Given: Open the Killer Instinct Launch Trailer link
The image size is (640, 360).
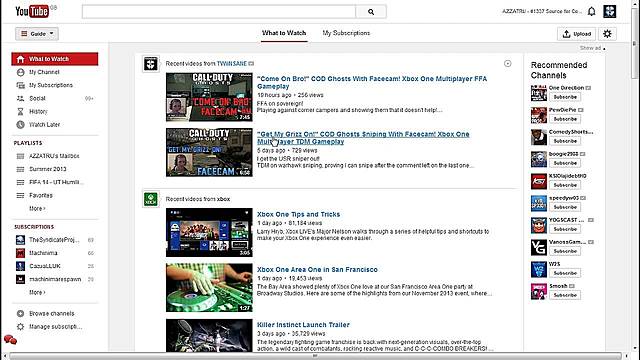Looking at the screenshot, I should [303, 325].
